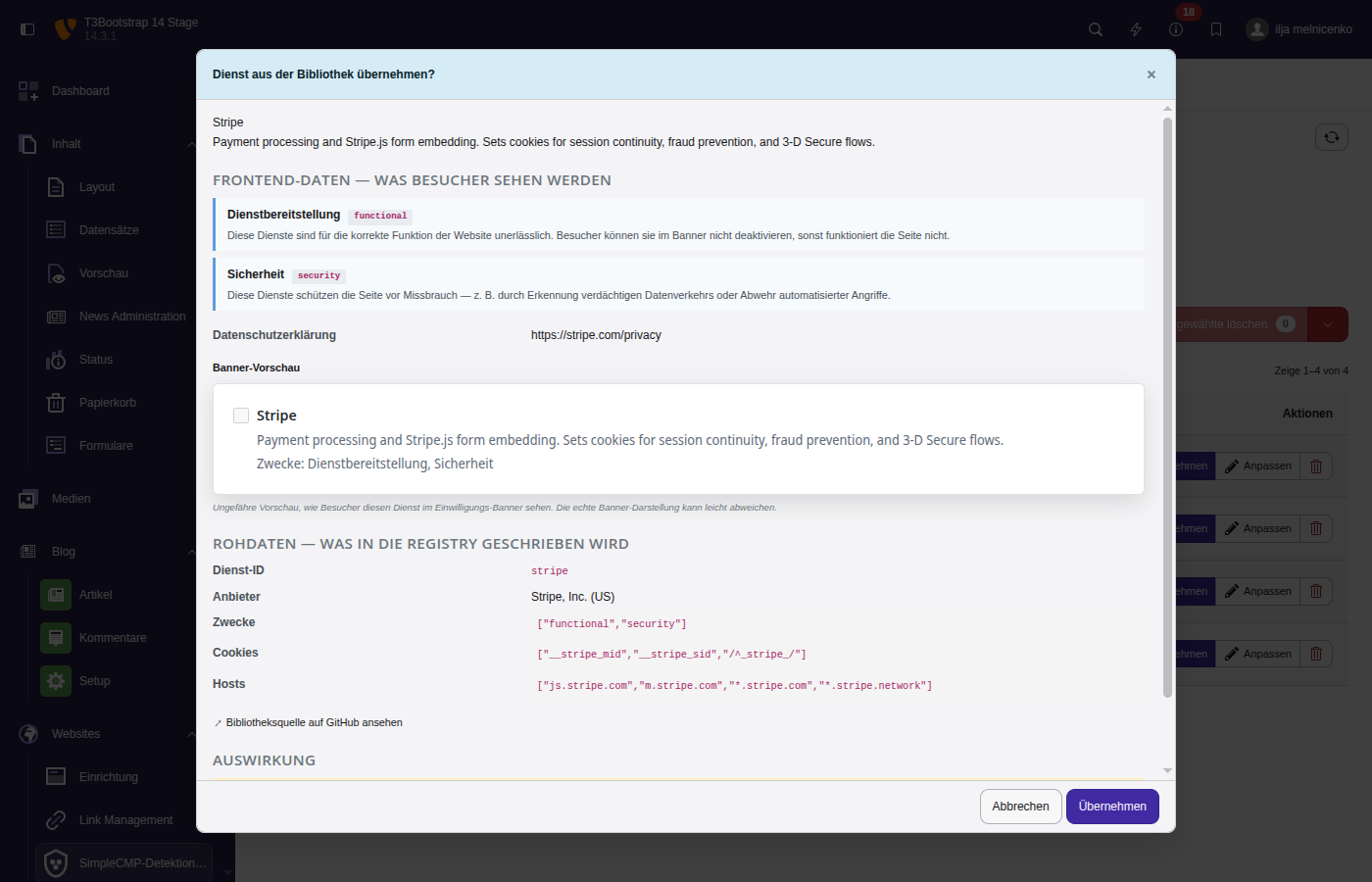1372x882 pixels.
Task: Click the Medien module icon
Action: pyautogui.click(x=28, y=499)
